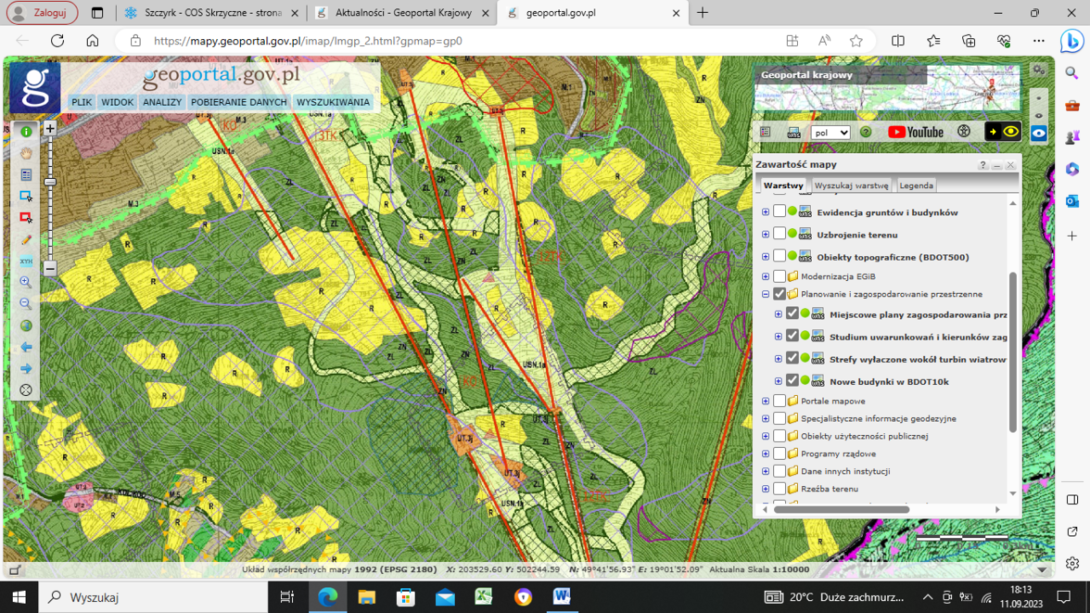Screen dimensions: 1090x613
Task: Open the green help question icon
Action: click(x=865, y=132)
